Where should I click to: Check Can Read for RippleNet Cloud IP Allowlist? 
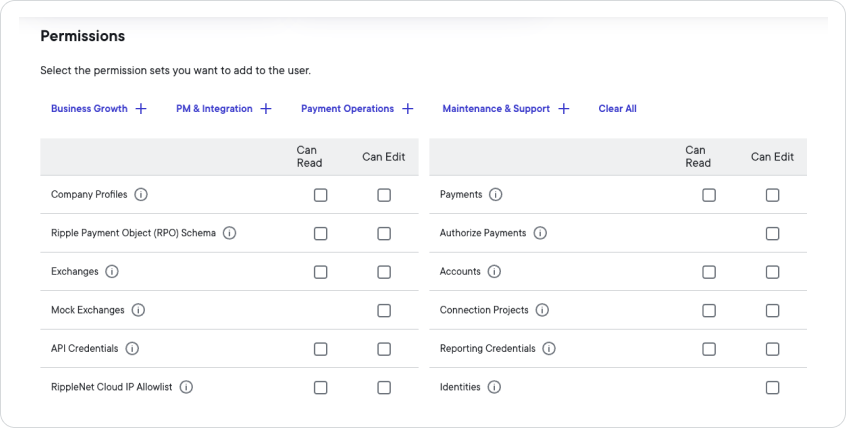click(320, 387)
